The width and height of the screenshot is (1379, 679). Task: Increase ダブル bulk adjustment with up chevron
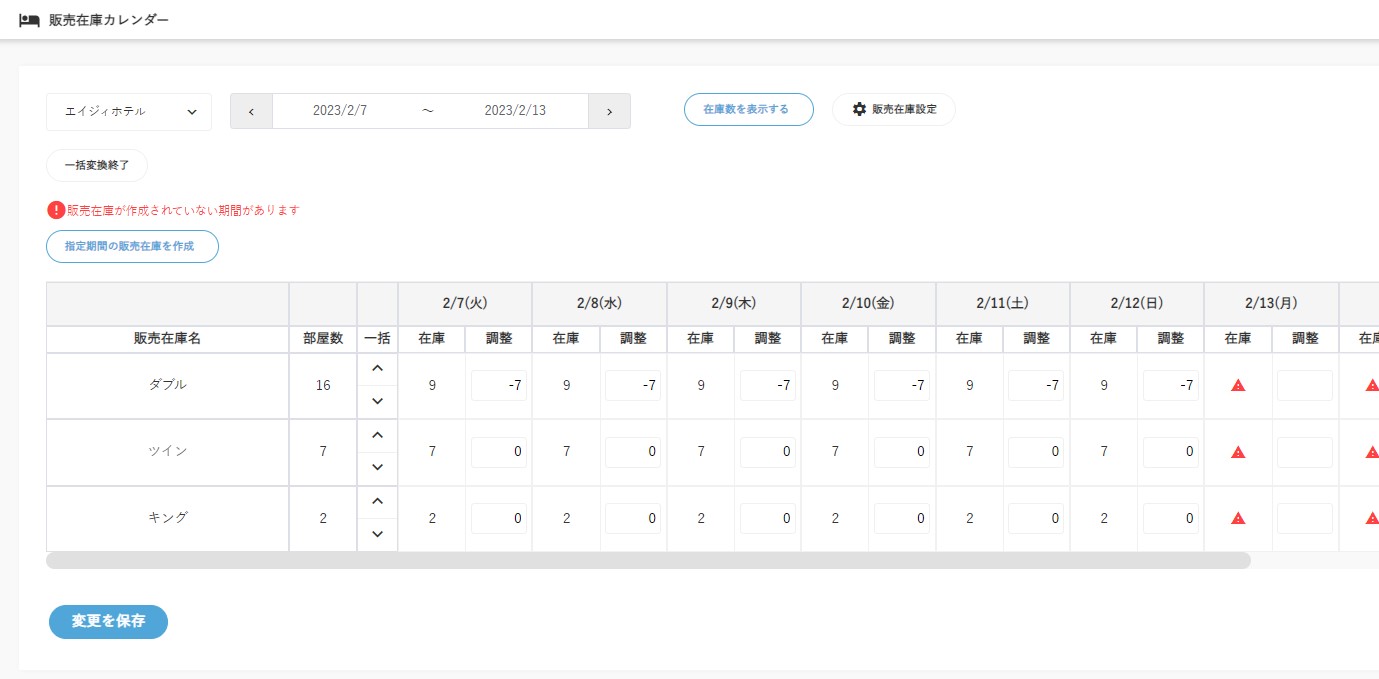point(377,369)
